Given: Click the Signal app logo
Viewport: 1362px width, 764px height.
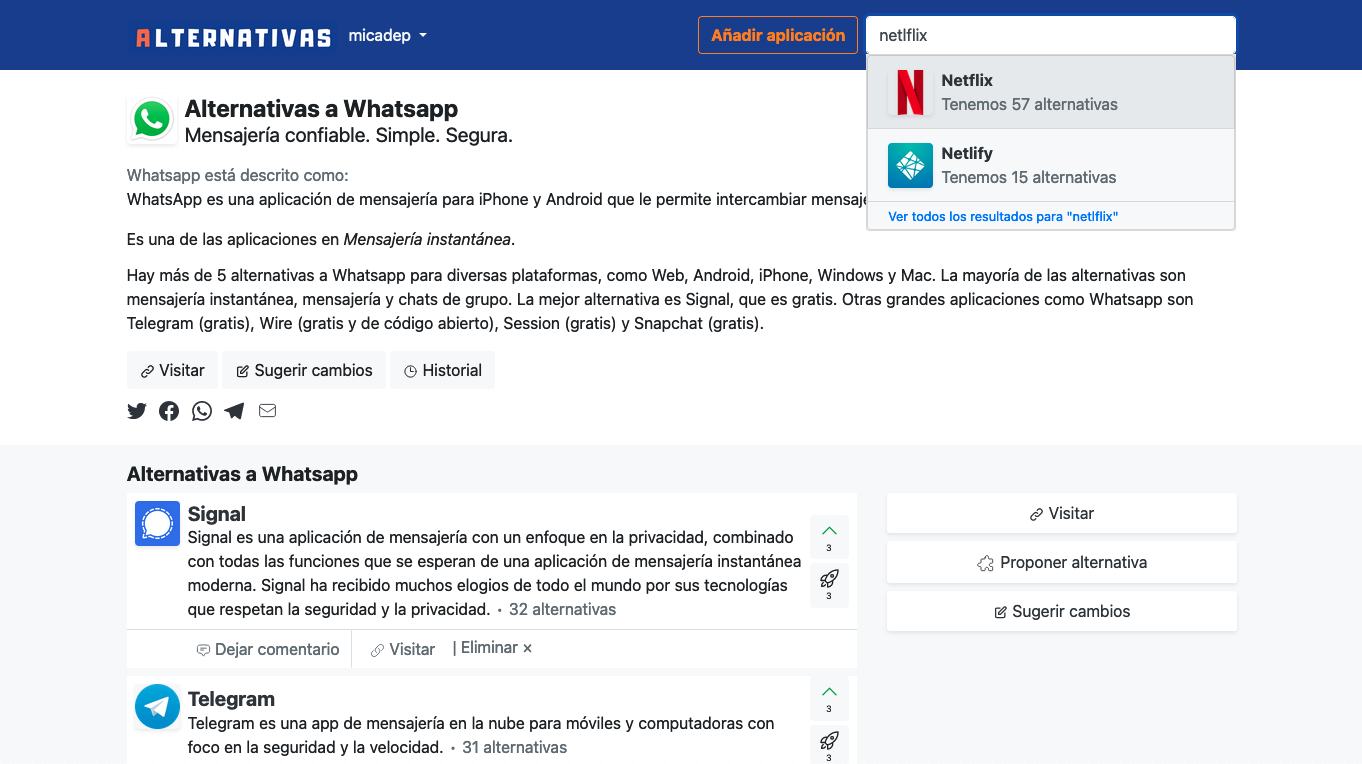Looking at the screenshot, I should point(157,524).
